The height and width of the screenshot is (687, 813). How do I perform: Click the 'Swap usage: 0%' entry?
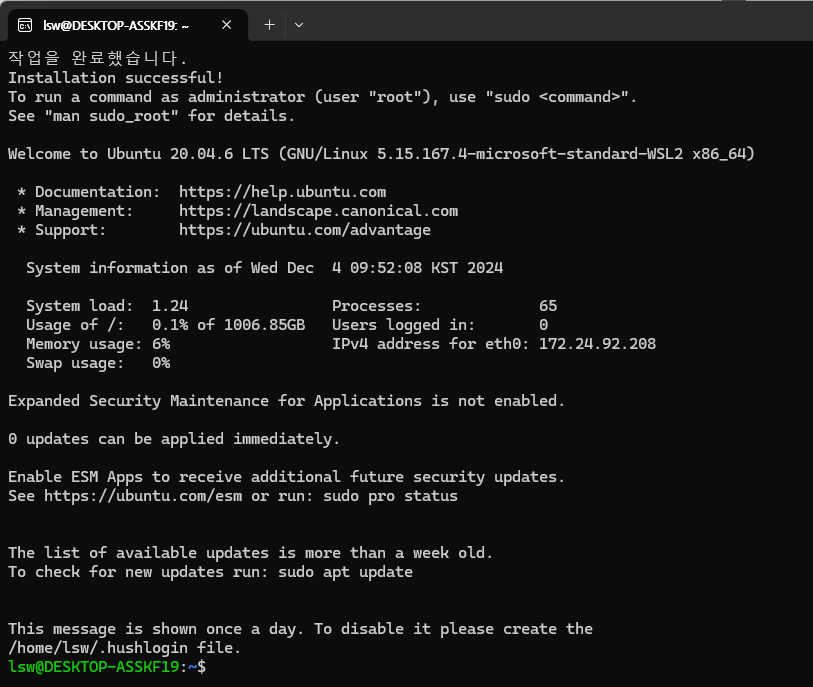coord(99,363)
